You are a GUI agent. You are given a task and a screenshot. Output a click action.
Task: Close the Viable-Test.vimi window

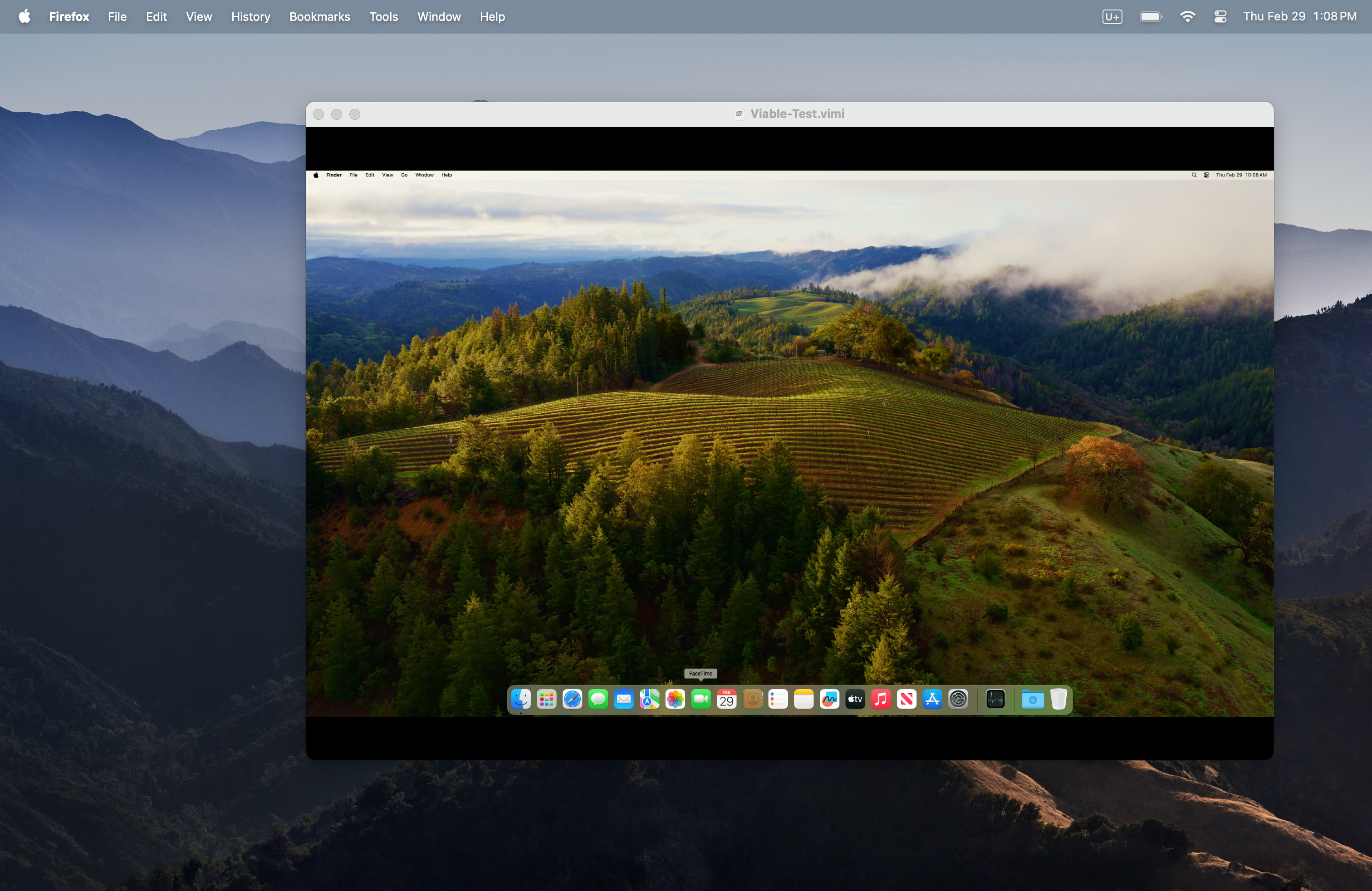click(318, 115)
